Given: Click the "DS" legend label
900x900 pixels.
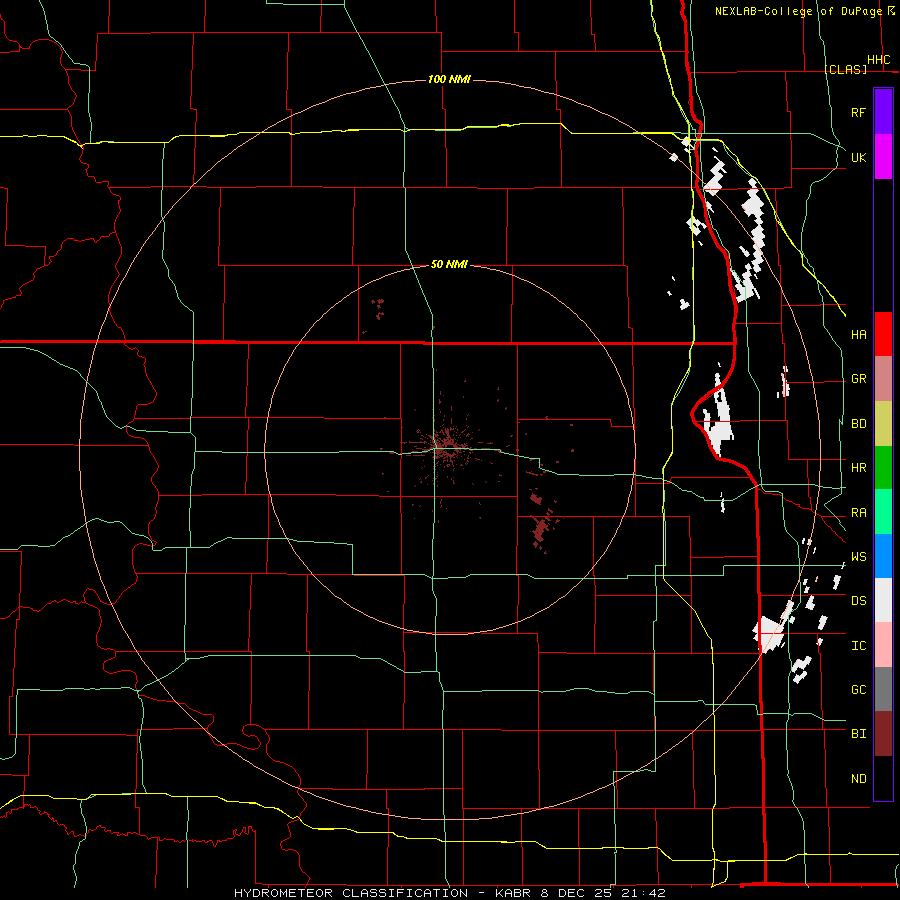Looking at the screenshot, I should pos(858,601).
